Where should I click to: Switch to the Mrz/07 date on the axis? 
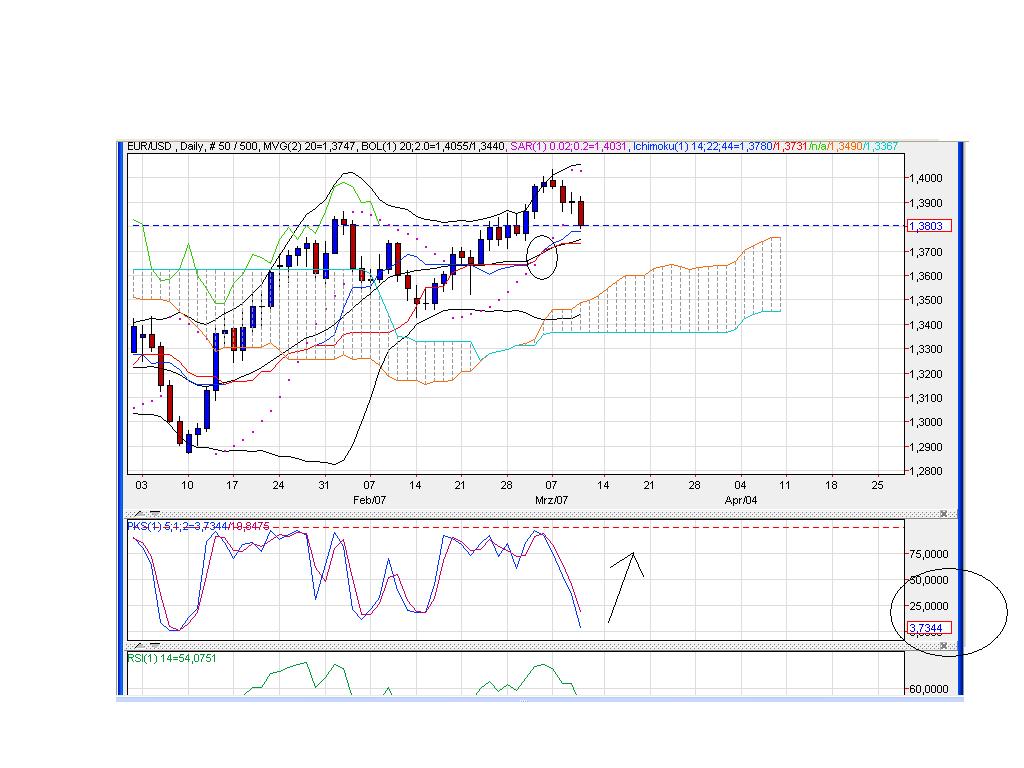click(x=550, y=497)
